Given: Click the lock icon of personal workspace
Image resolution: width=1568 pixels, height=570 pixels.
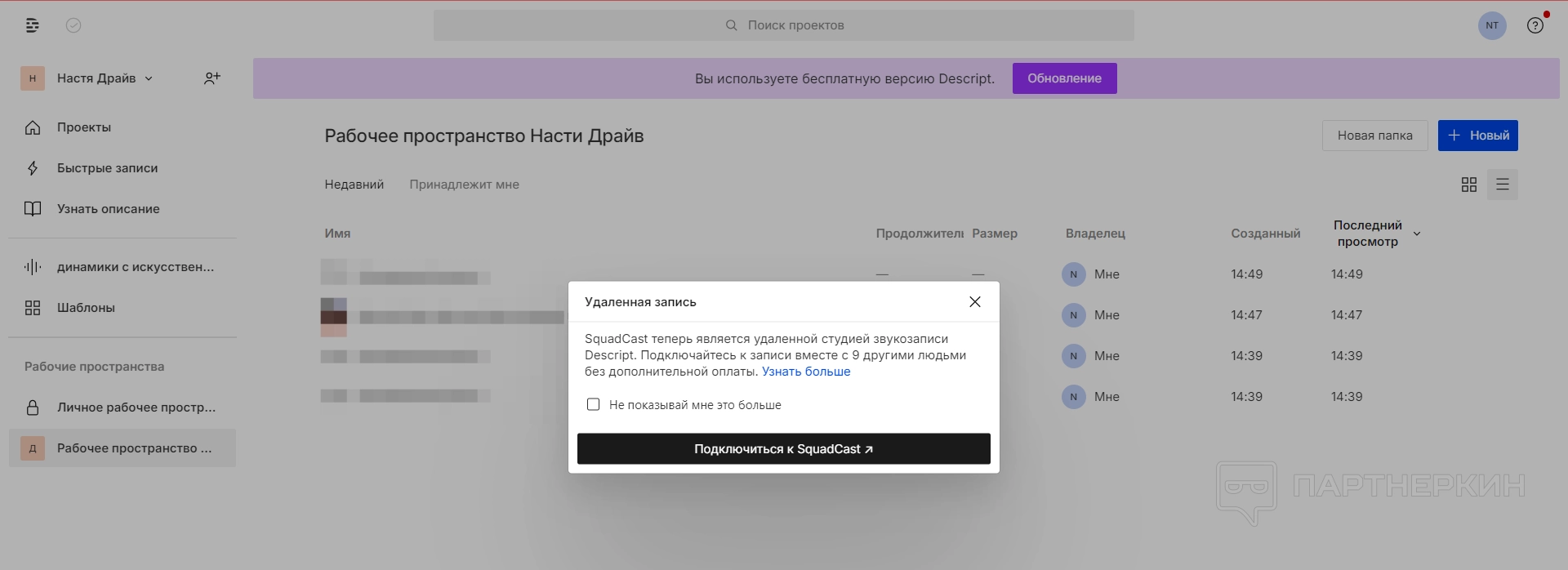Looking at the screenshot, I should click(x=33, y=407).
